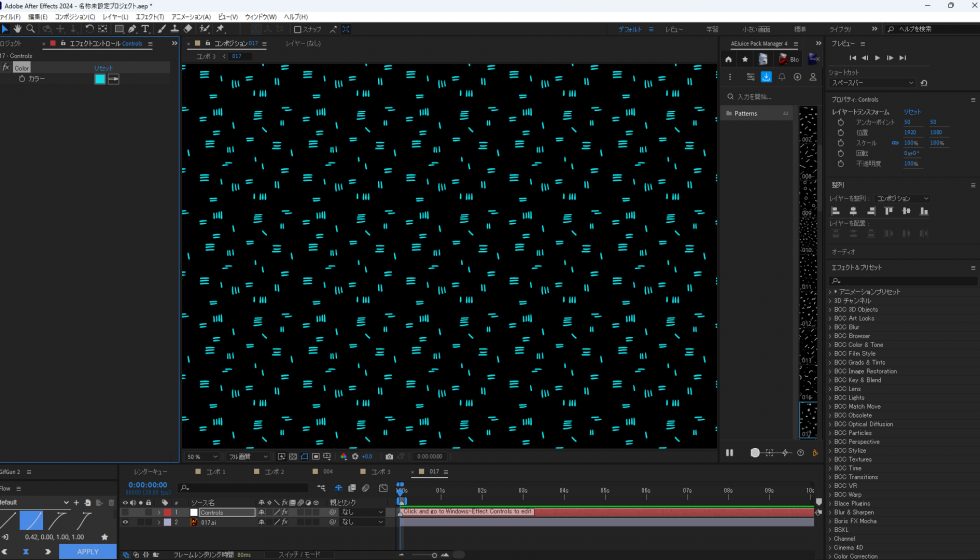Viewport: 980px width, 560px height.
Task: Open the スペースバー shortcut dropdown
Action: click(871, 83)
